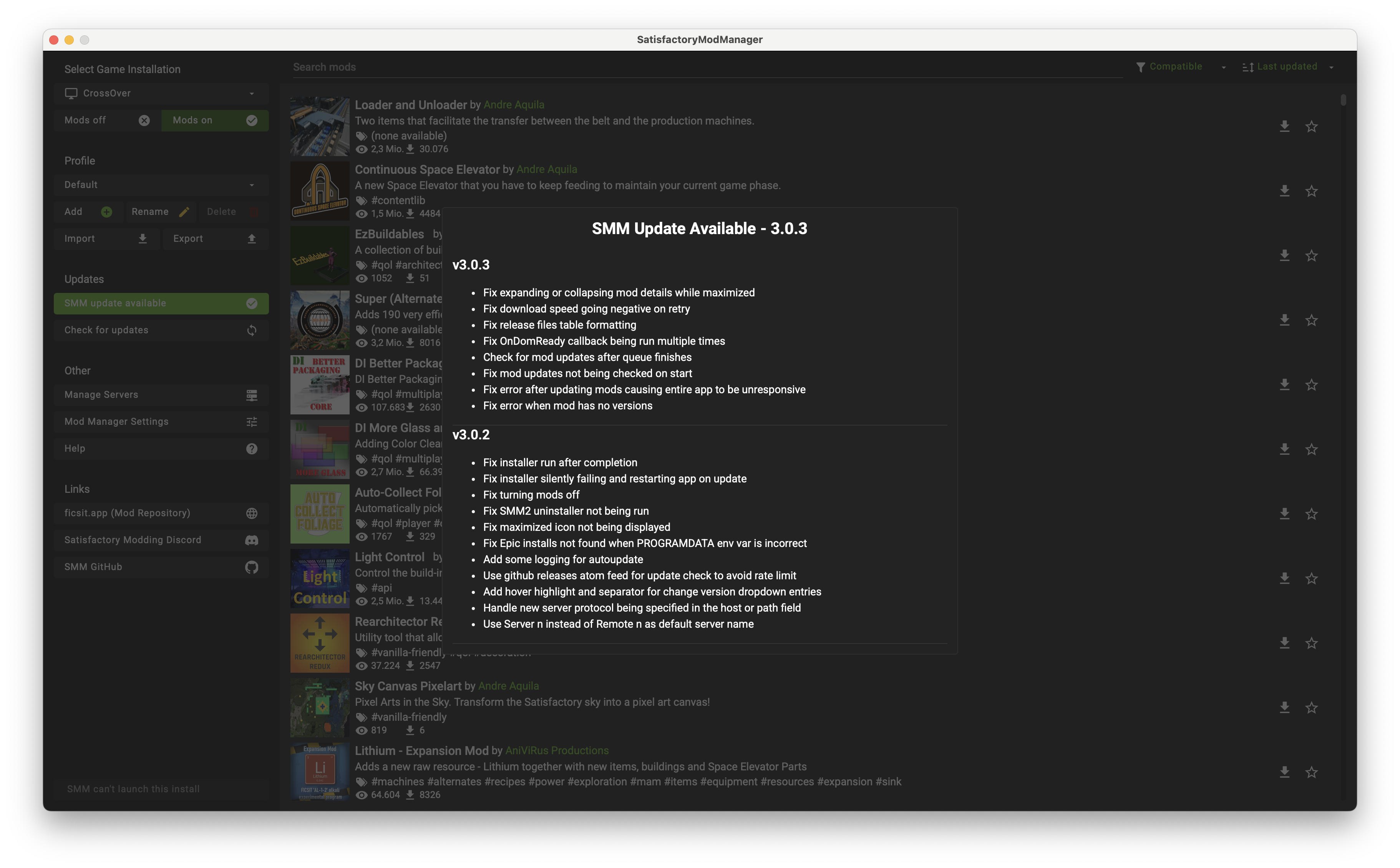This screenshot has width=1400, height=868.
Task: Open Mod Manager Settings
Action: (x=161, y=422)
